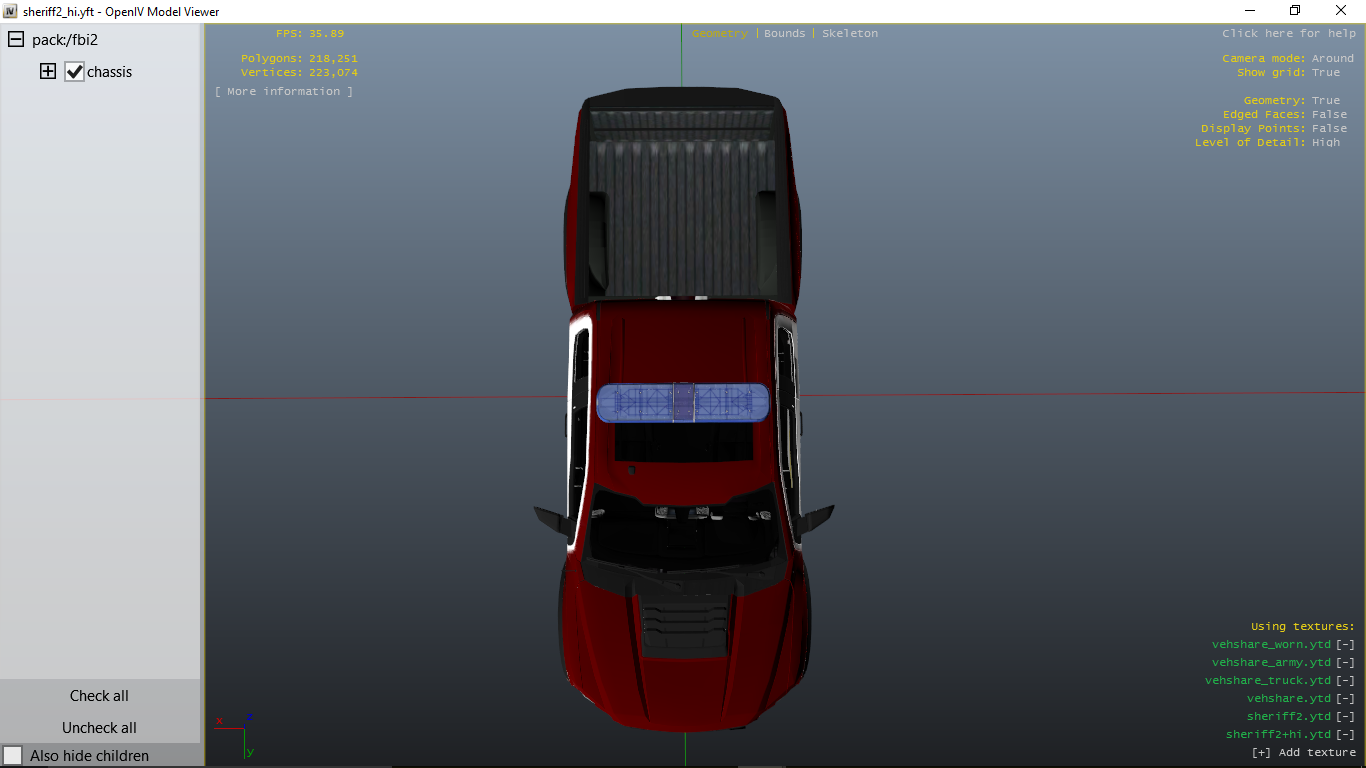Click the XYZ axis gizmo
Image resolution: width=1366 pixels, height=768 pixels.
[x=237, y=735]
